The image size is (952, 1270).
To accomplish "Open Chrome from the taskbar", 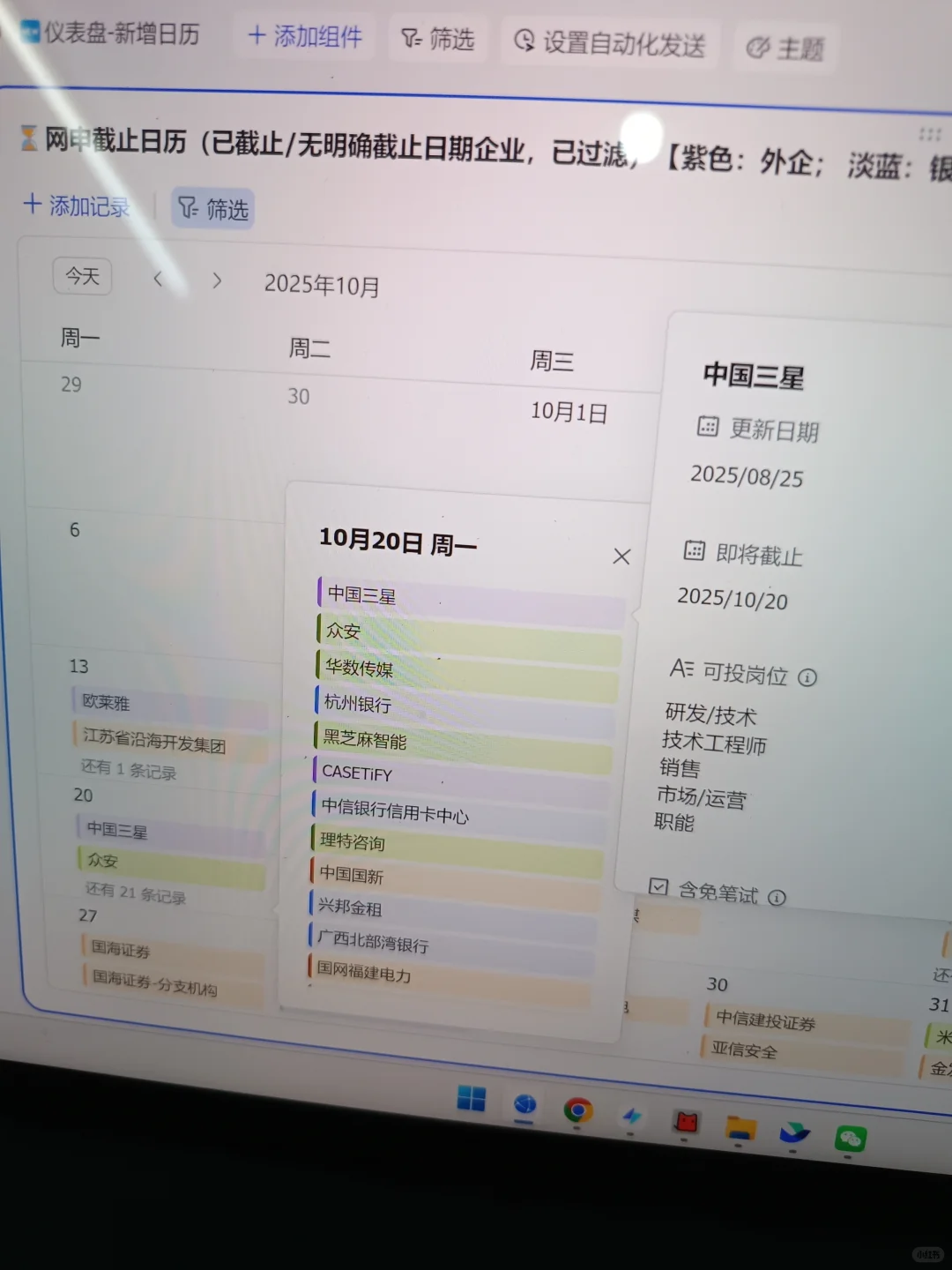I will (x=578, y=1111).
